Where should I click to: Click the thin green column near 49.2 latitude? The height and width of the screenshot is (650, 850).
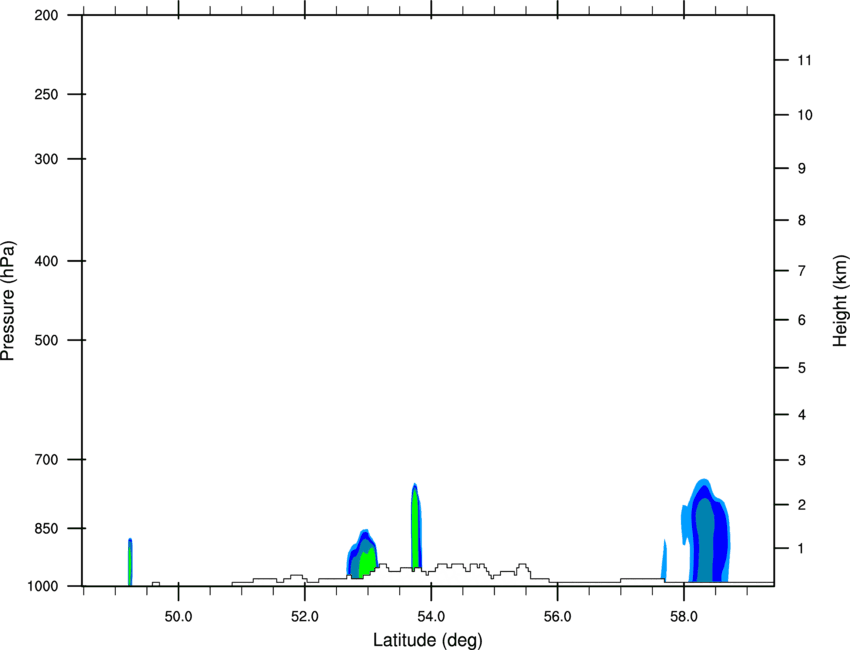[130, 562]
